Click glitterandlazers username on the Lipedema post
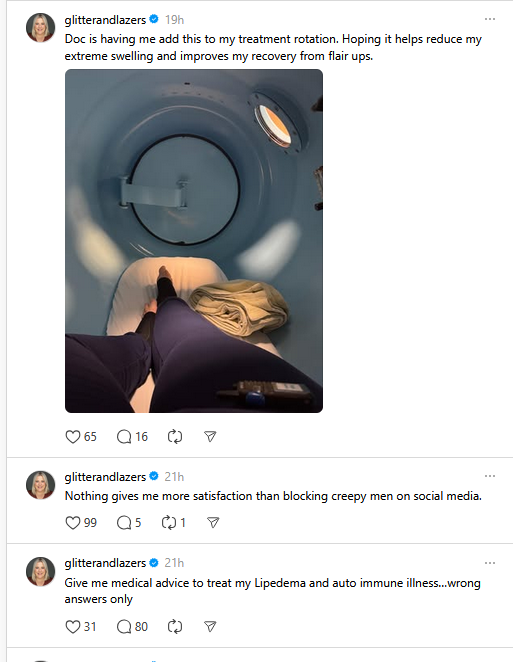This screenshot has width=513, height=662. pos(105,563)
